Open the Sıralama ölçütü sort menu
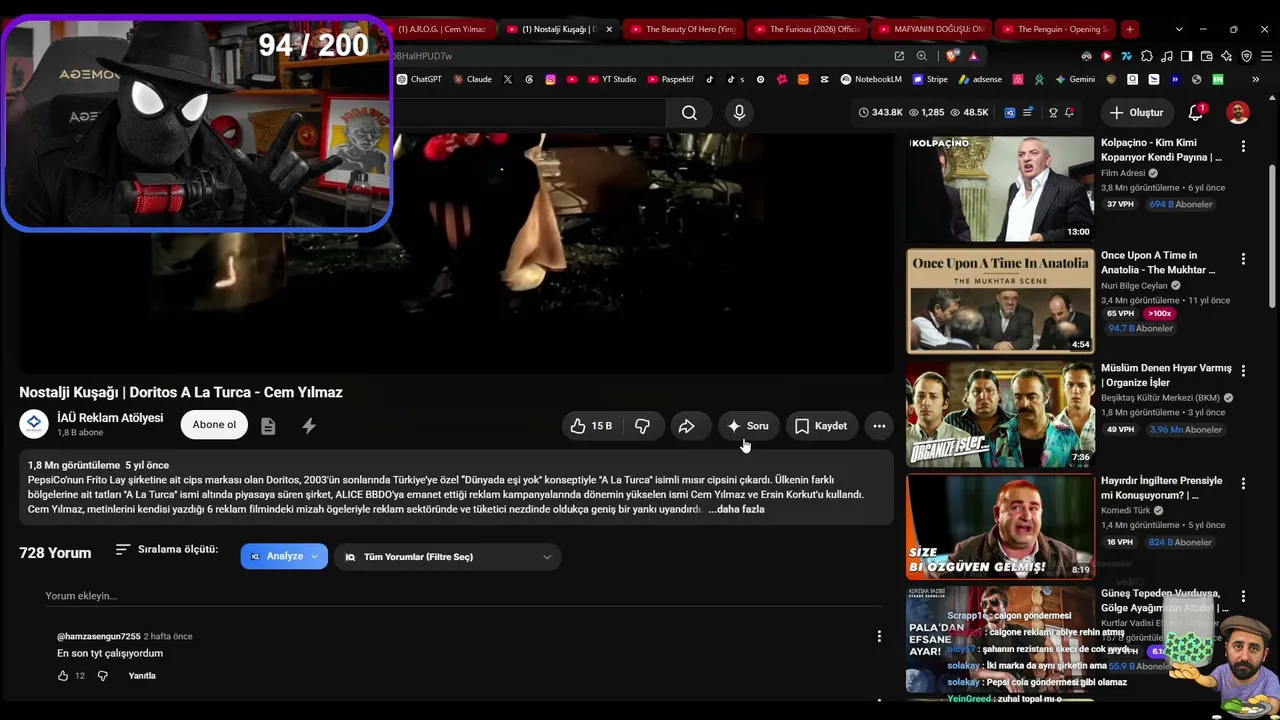 [166, 550]
